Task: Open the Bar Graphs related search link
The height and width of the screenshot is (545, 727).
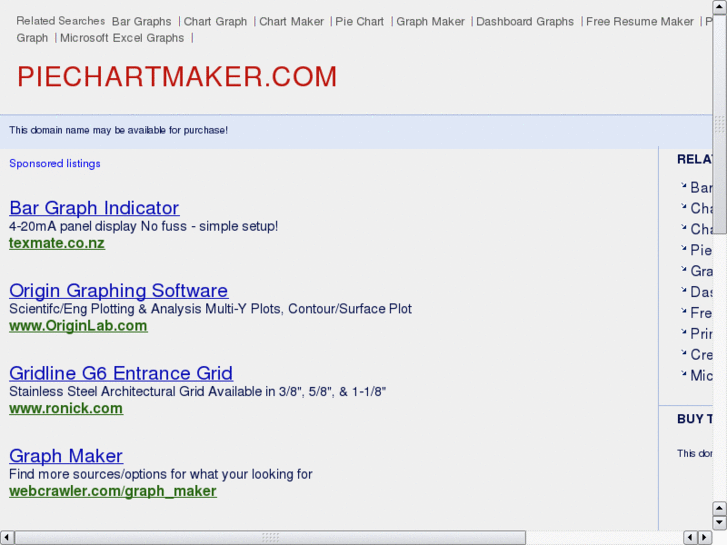Action: pos(141,21)
